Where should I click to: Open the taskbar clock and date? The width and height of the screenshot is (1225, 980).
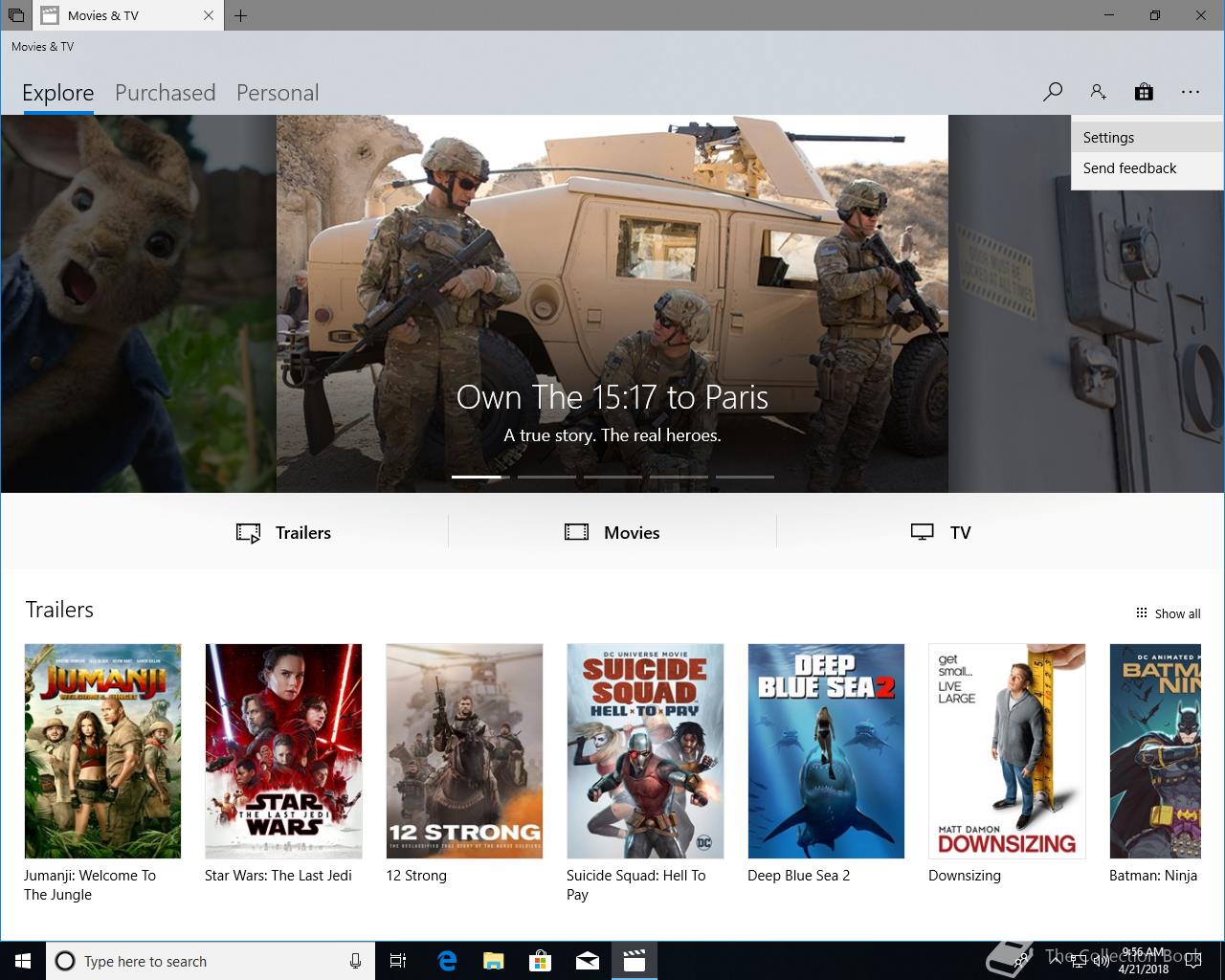point(1145,961)
